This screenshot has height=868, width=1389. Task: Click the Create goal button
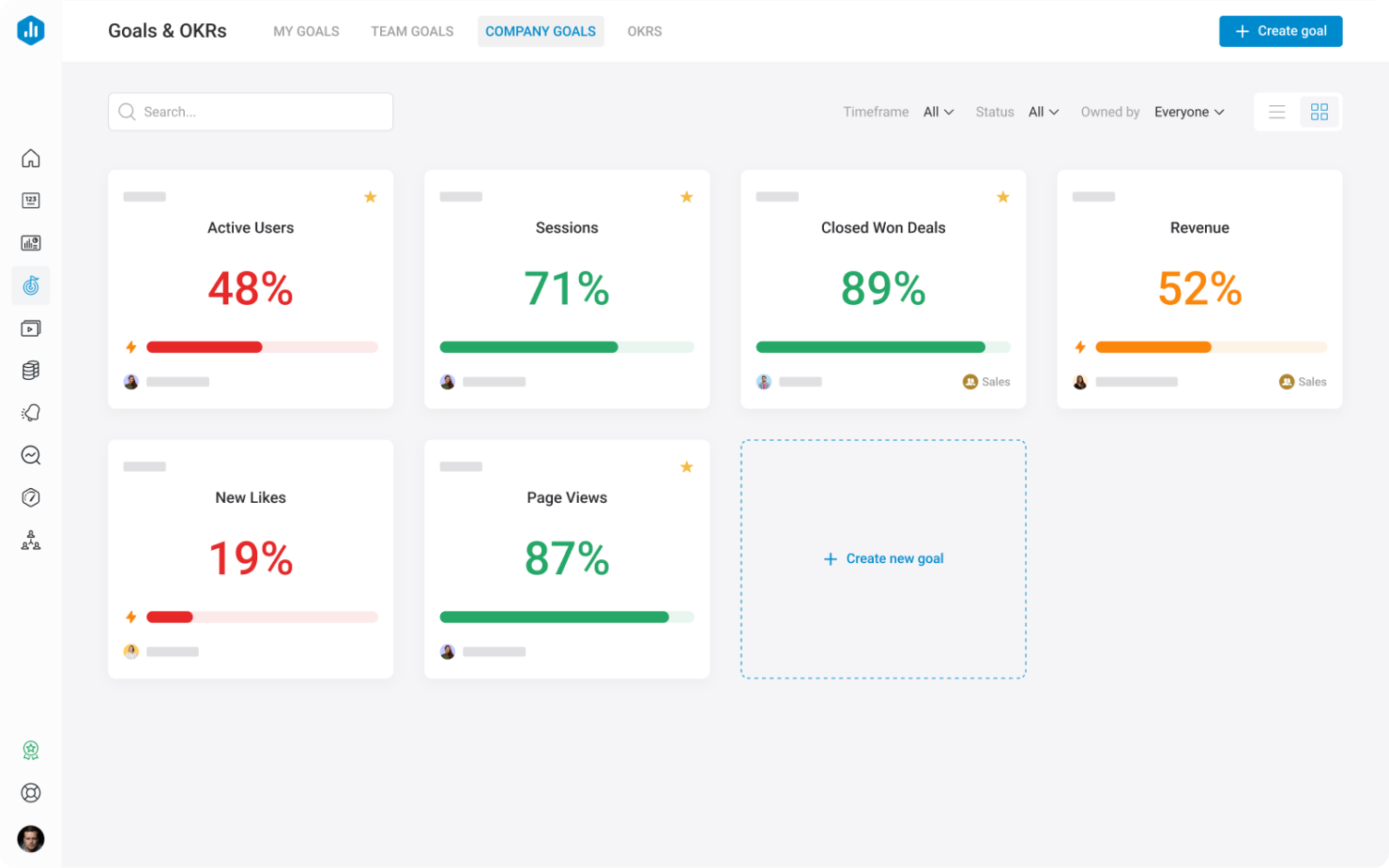tap(1280, 31)
